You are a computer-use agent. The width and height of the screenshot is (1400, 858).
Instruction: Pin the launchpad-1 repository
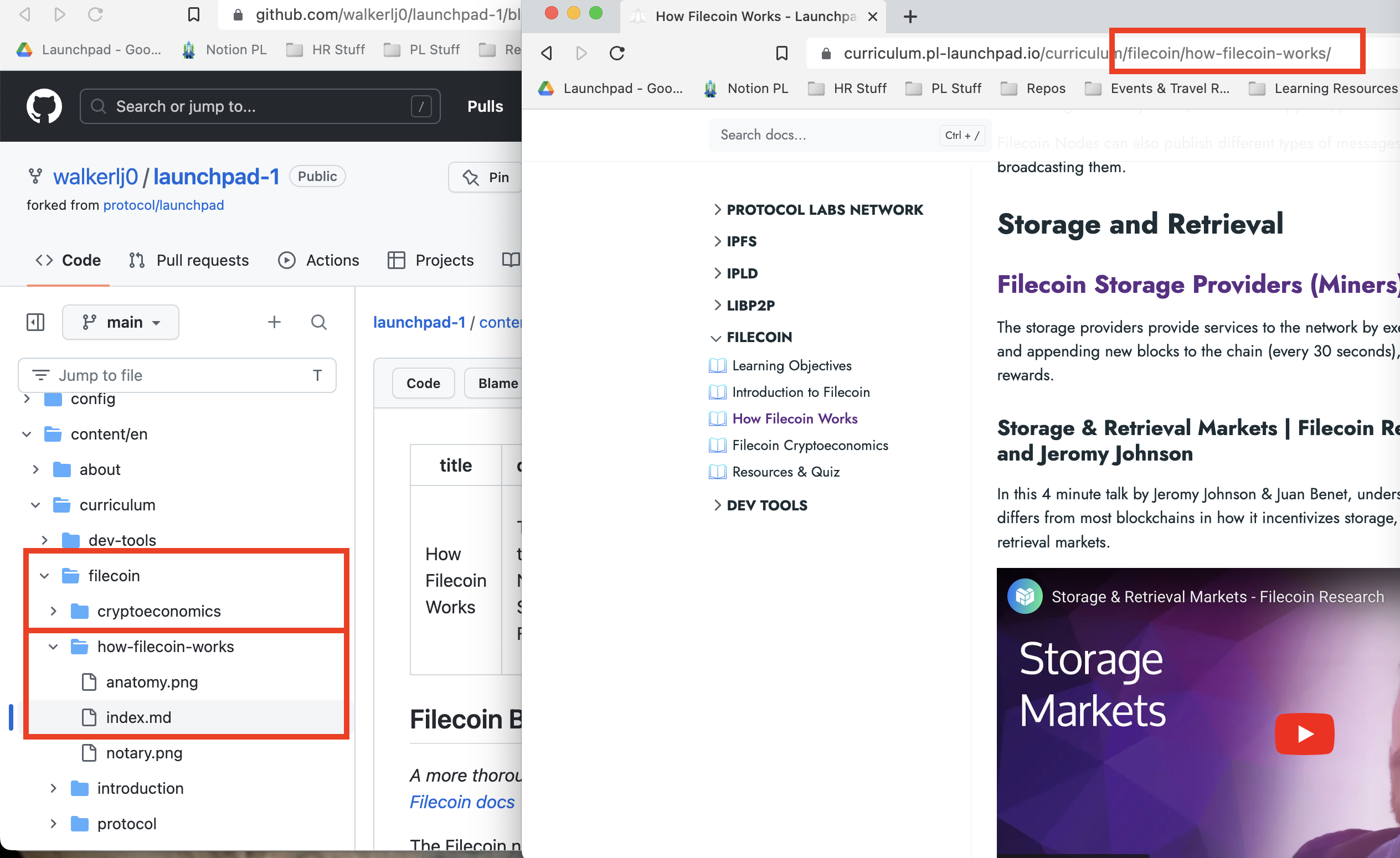[x=486, y=177]
